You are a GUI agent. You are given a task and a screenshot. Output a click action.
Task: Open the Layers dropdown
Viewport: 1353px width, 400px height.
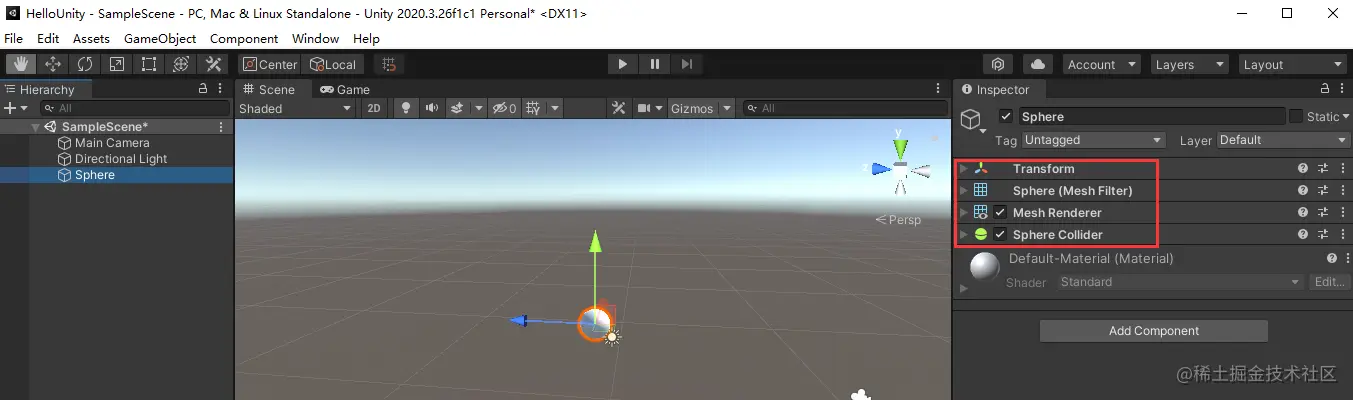tap(1190, 64)
